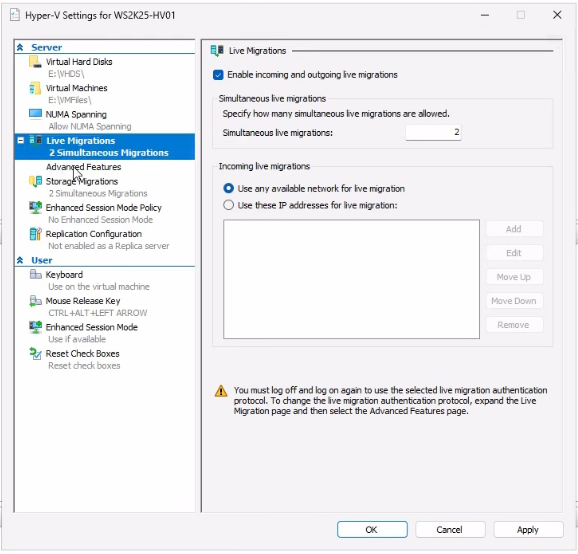Collapse the User section chevron
The image size is (578, 554).
tap(20, 260)
